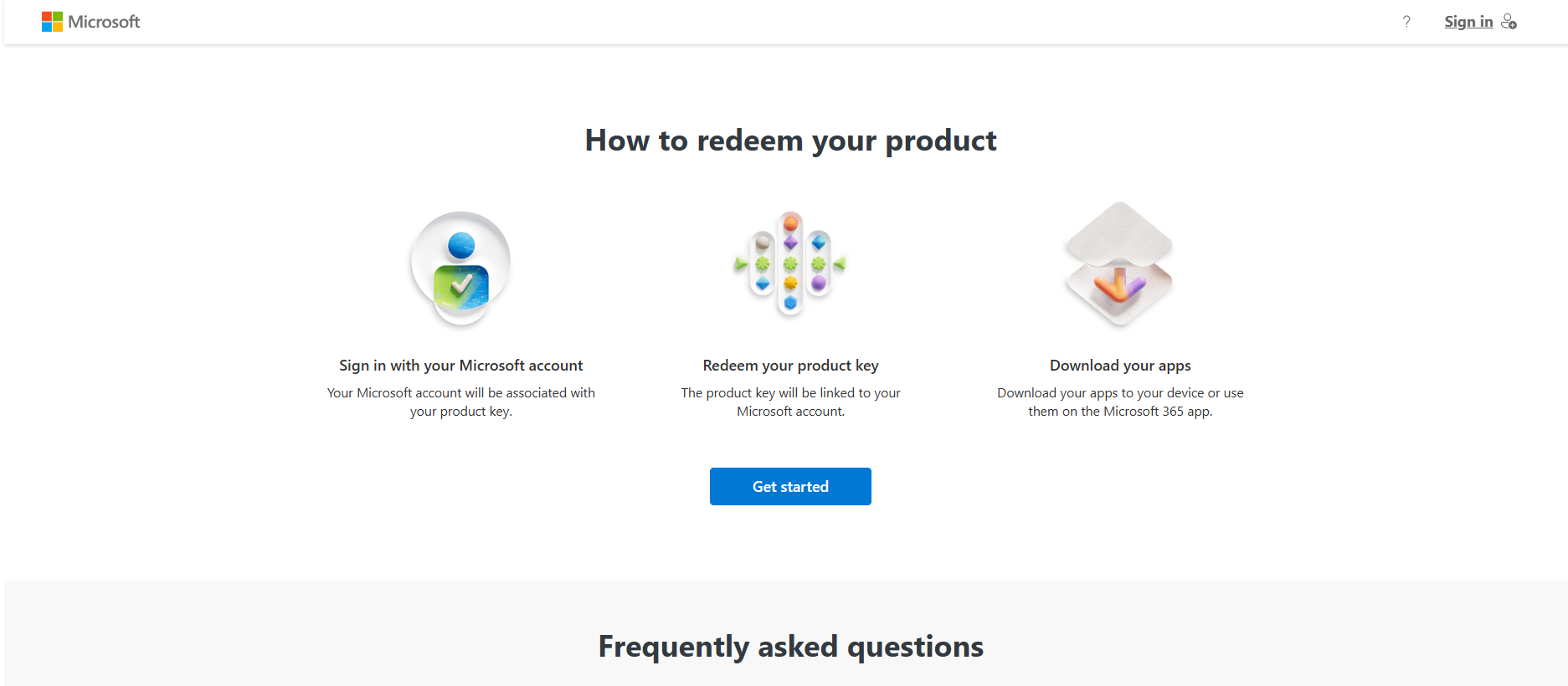This screenshot has width=1568, height=686.
Task: Click the download arrow cloud illustration
Action: (1120, 264)
